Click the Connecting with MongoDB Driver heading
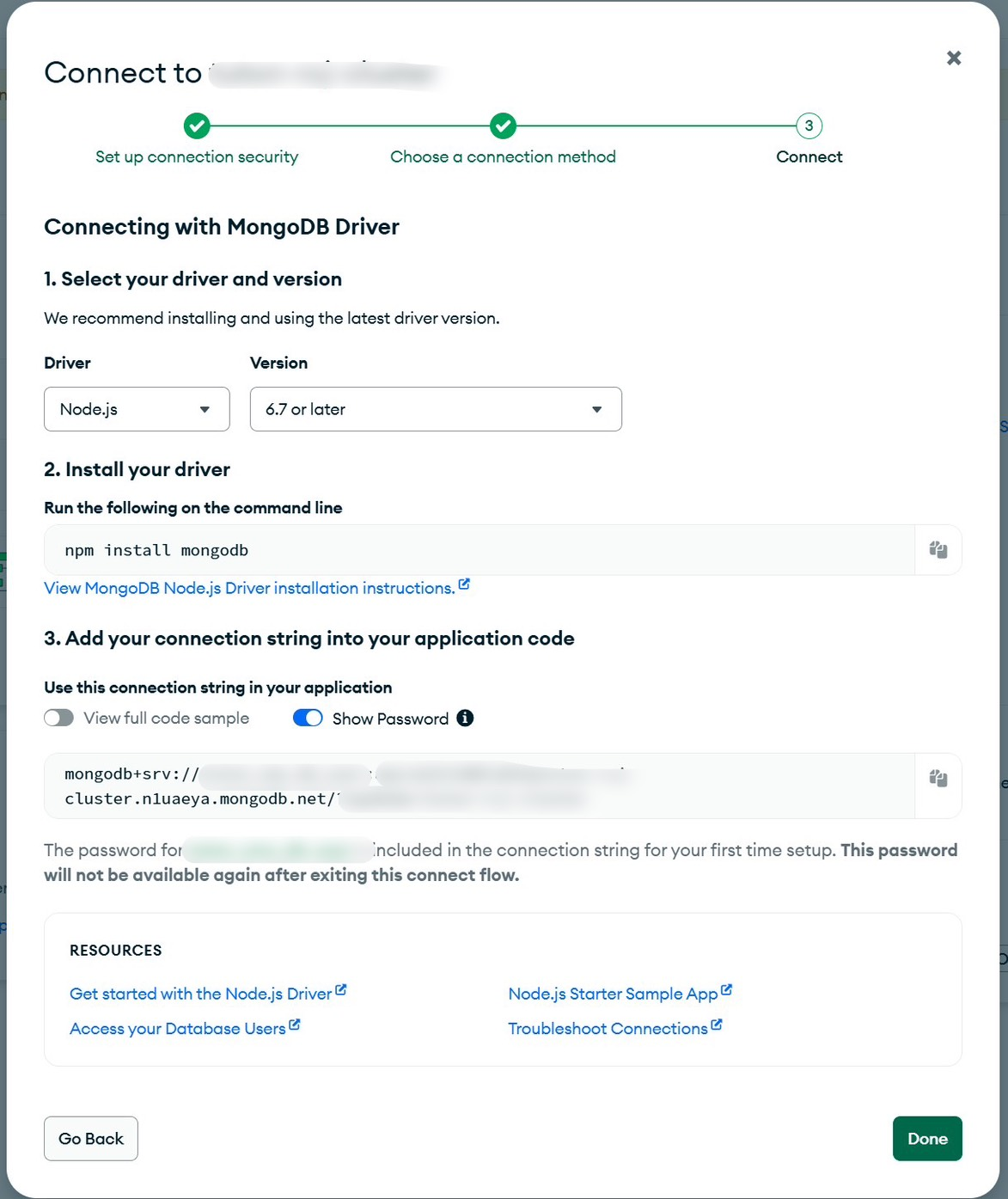The image size is (1008, 1199). click(222, 227)
